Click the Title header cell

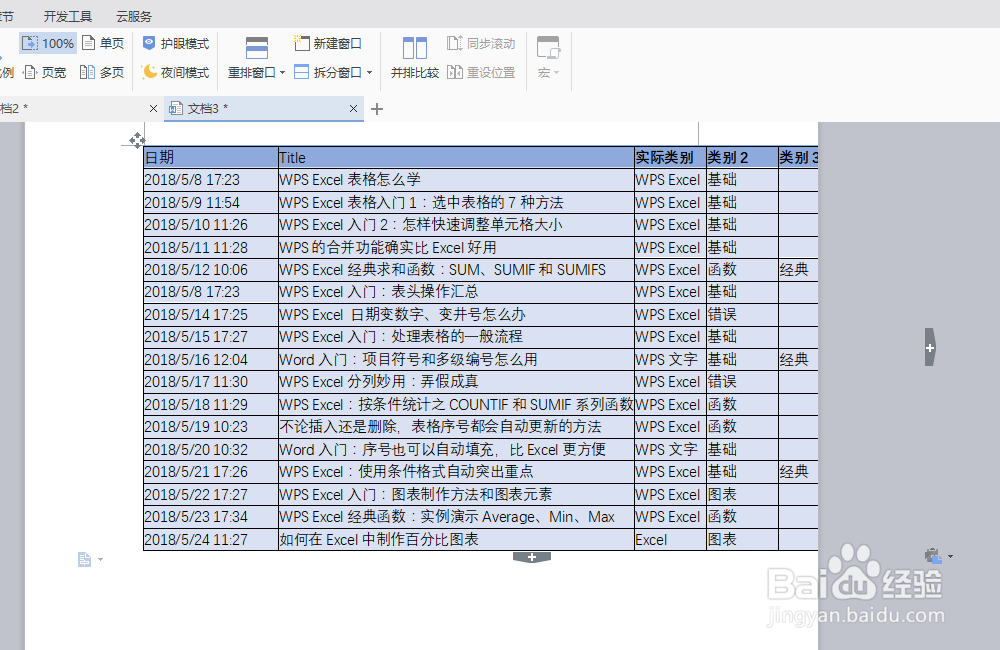coord(457,157)
